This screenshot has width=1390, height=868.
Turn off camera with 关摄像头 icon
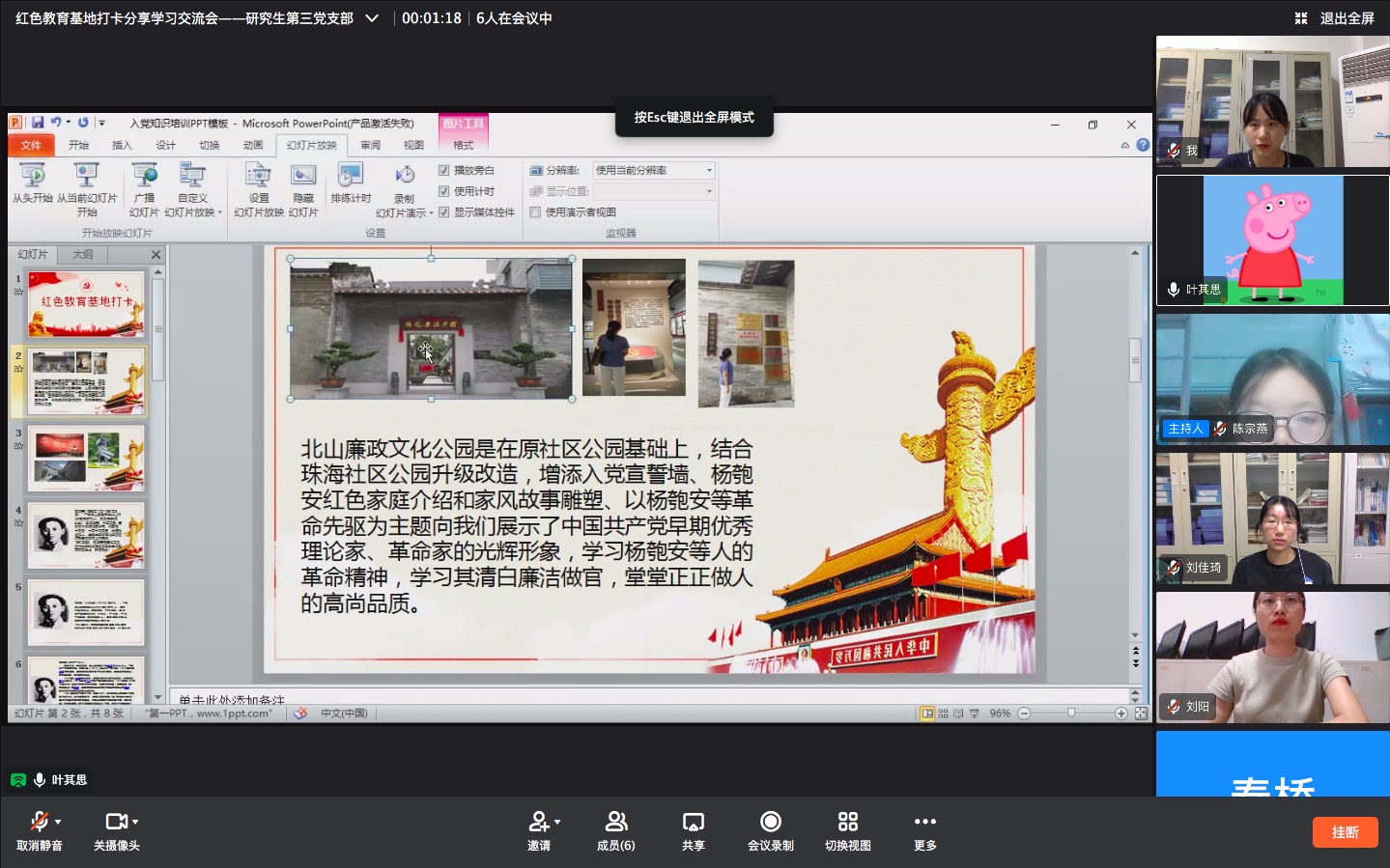click(x=115, y=823)
